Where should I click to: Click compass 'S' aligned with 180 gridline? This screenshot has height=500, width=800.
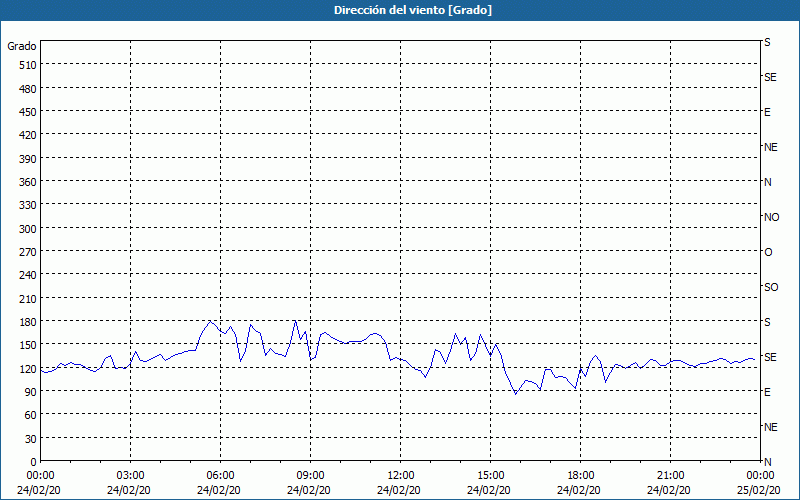(767, 322)
